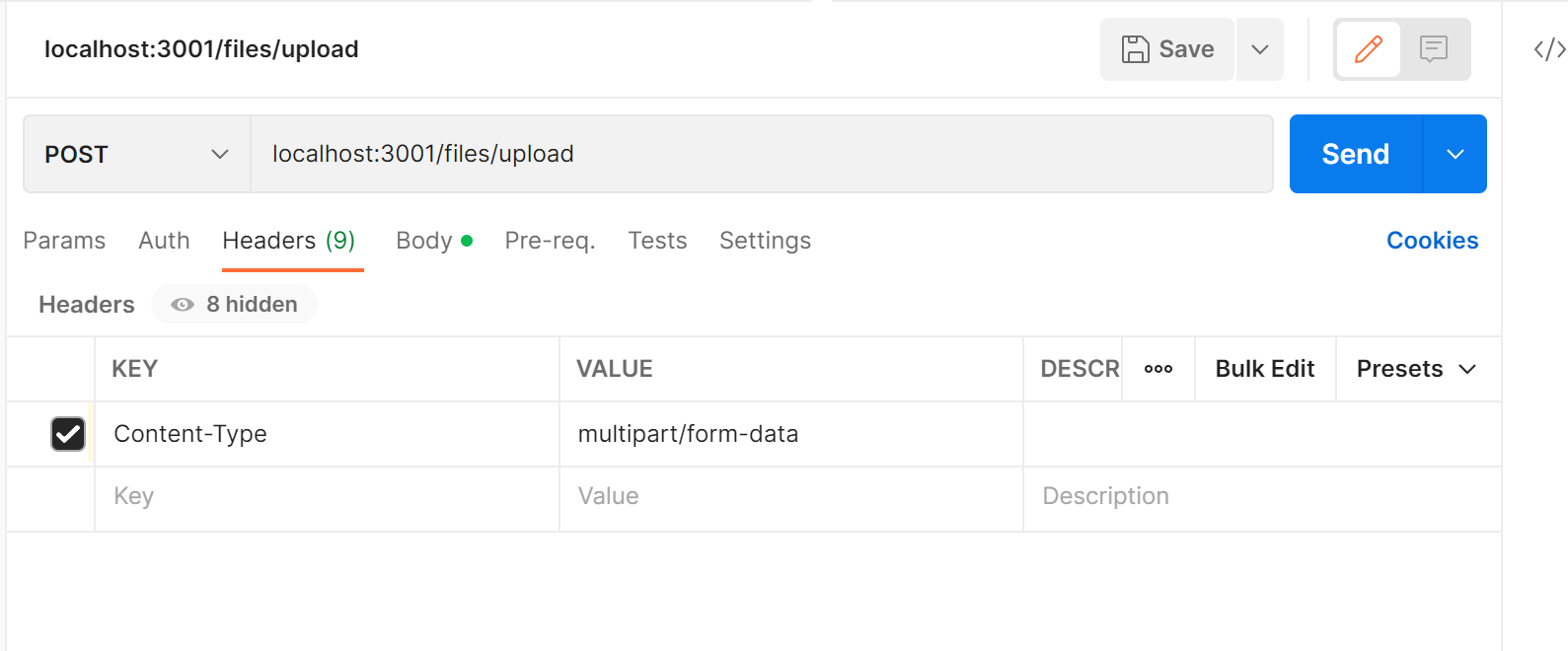Open the Cookies link
Viewport: 1568px width, 651px height.
tap(1432, 241)
